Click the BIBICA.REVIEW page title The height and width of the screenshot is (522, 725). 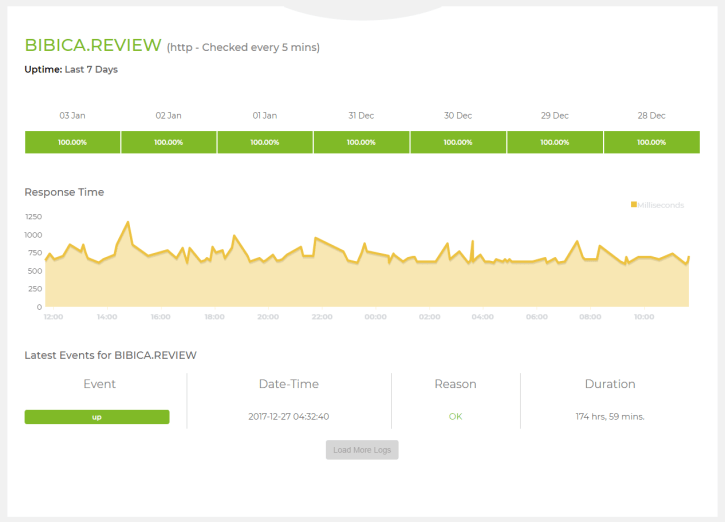coord(92,45)
